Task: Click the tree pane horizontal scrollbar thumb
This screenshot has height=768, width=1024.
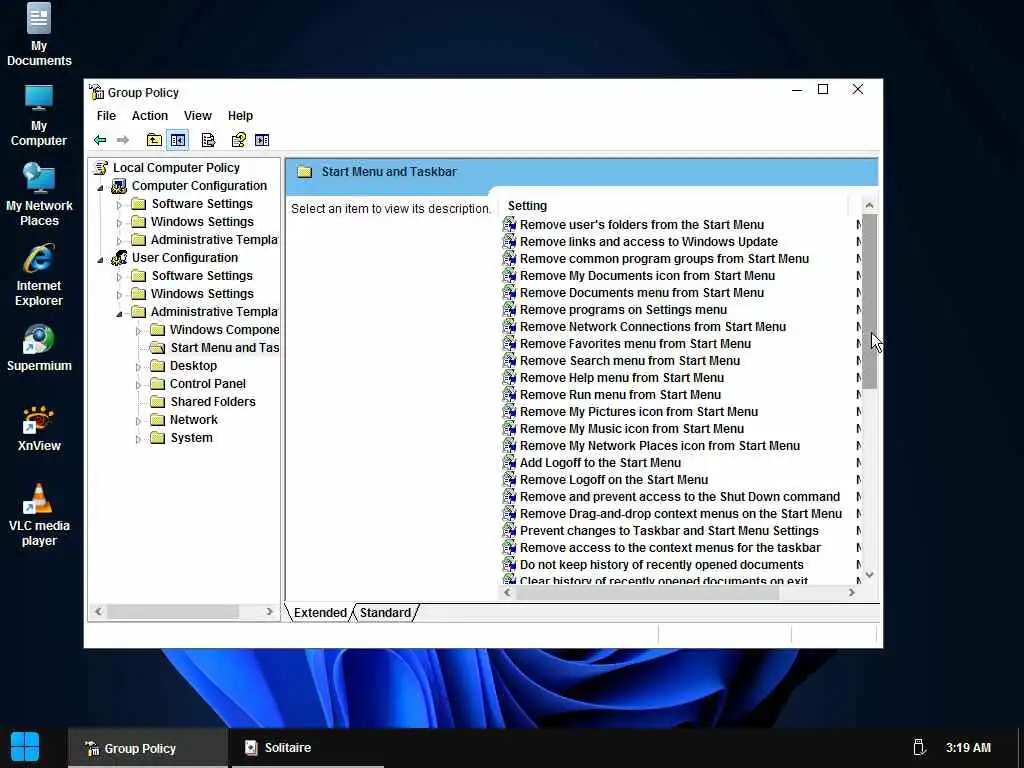Action: [173, 612]
